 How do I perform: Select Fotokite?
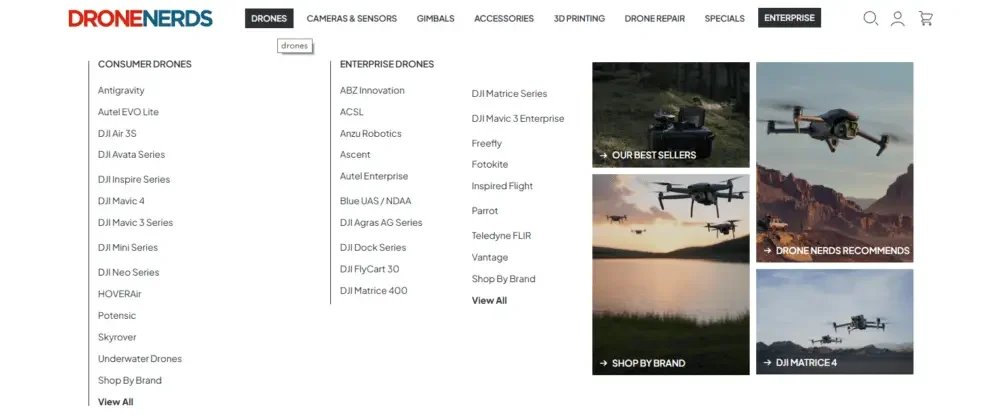tap(490, 165)
